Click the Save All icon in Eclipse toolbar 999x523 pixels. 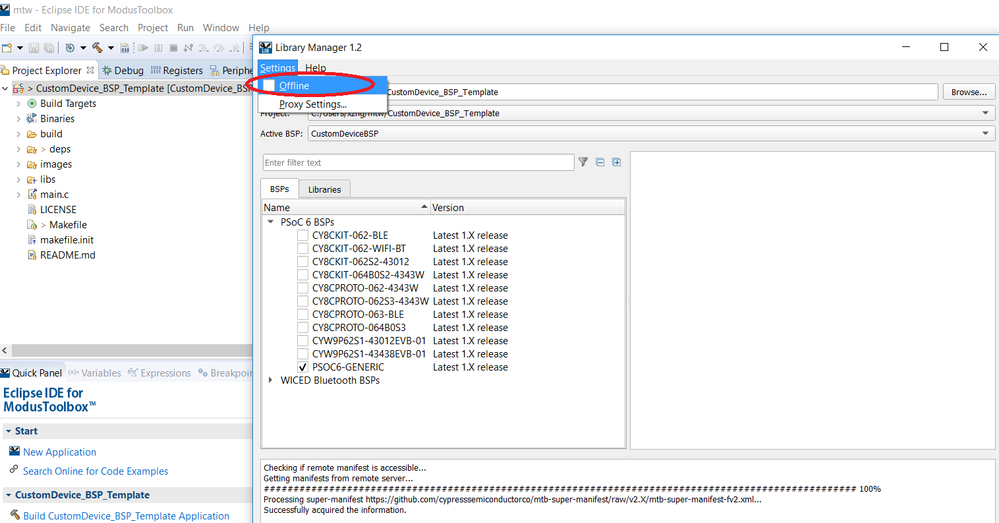pos(49,48)
